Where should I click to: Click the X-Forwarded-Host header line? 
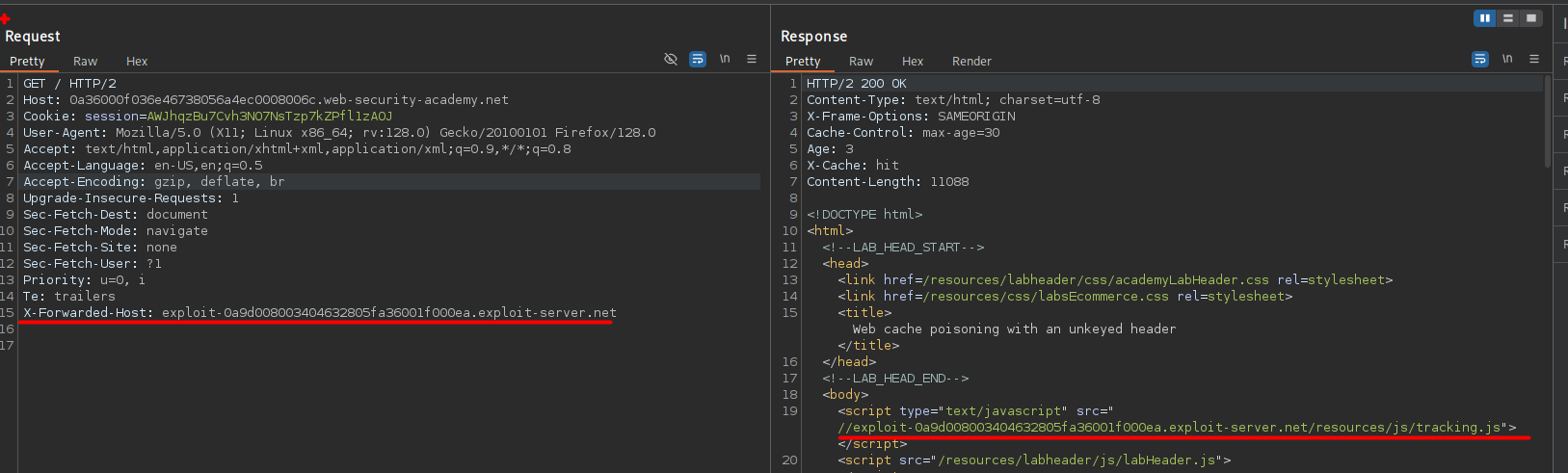coord(320,312)
